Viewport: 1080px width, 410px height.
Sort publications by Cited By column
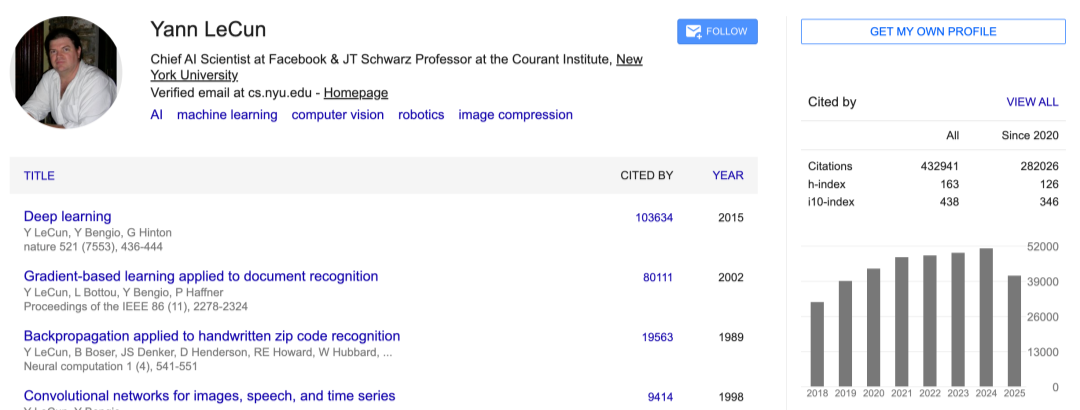[x=646, y=176]
